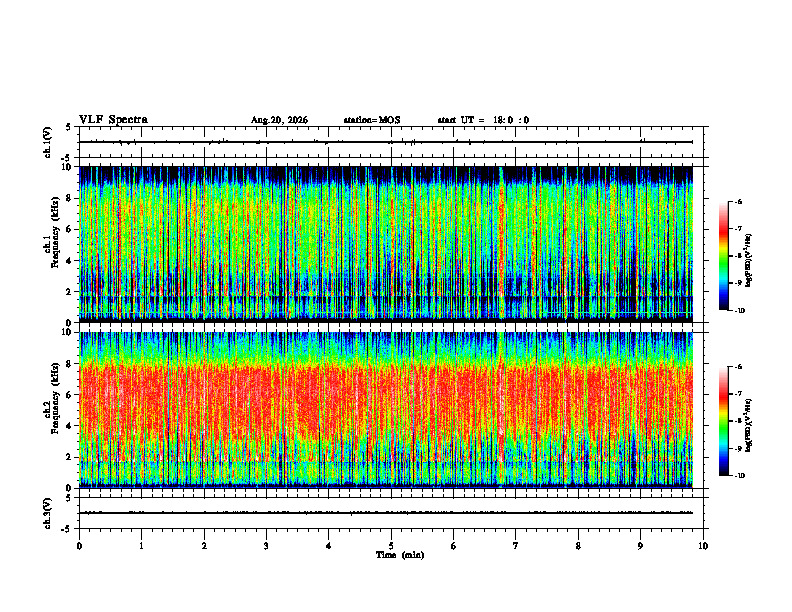The image size is (792, 612).
Task: Click time axis tick label "9"
Action: [x=640, y=546]
